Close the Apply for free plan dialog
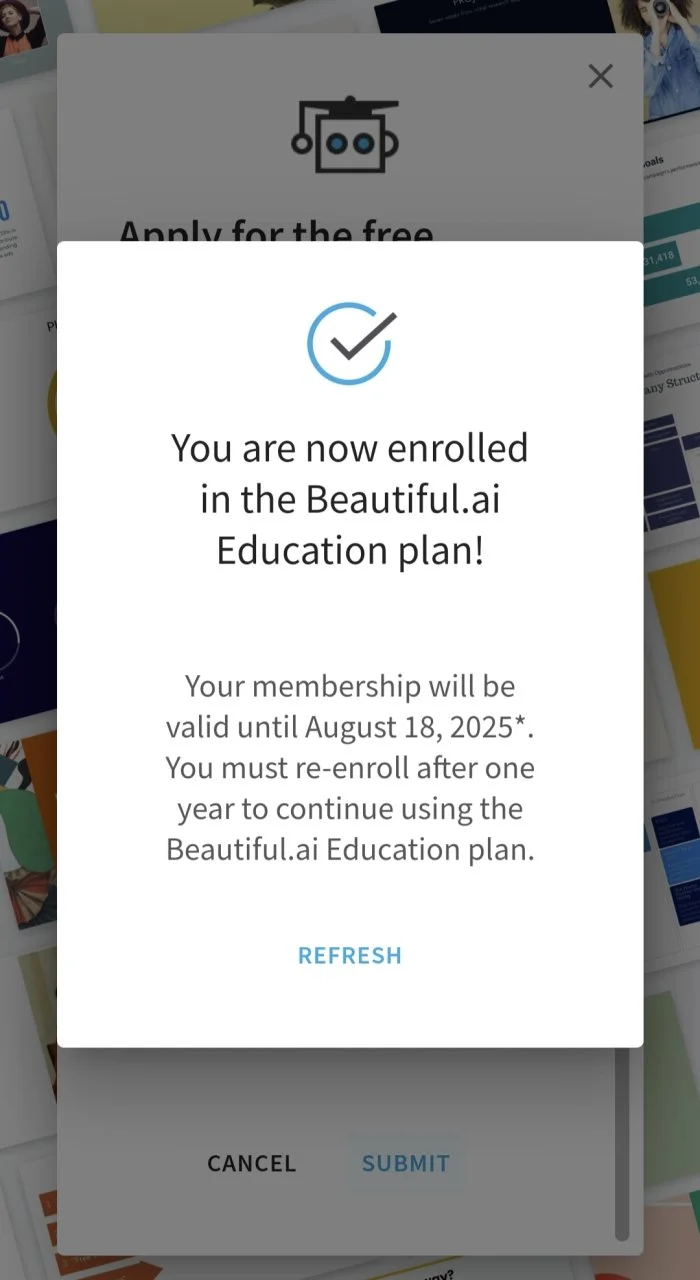700x1280 pixels. click(600, 76)
